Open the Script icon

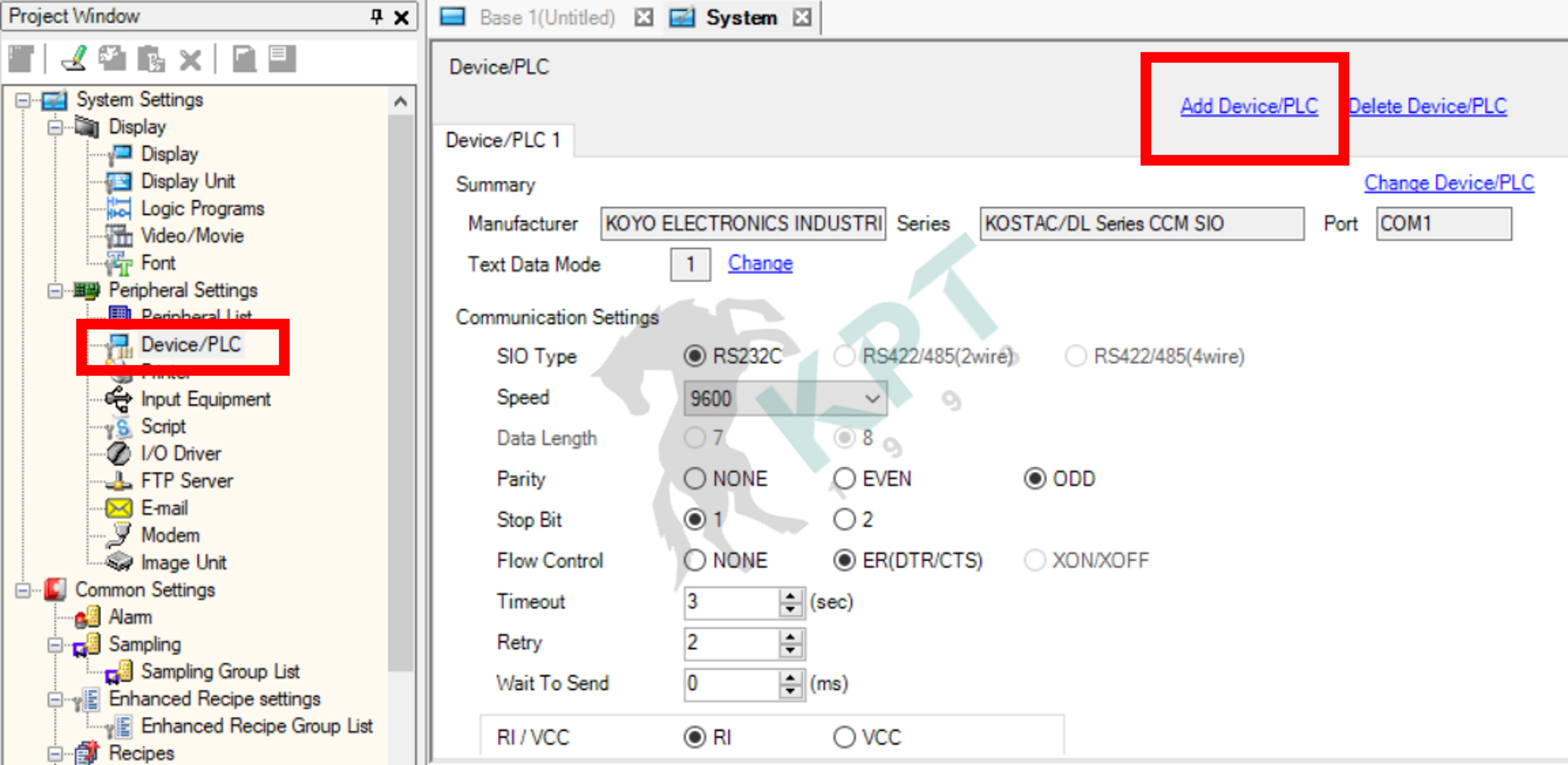(119, 427)
